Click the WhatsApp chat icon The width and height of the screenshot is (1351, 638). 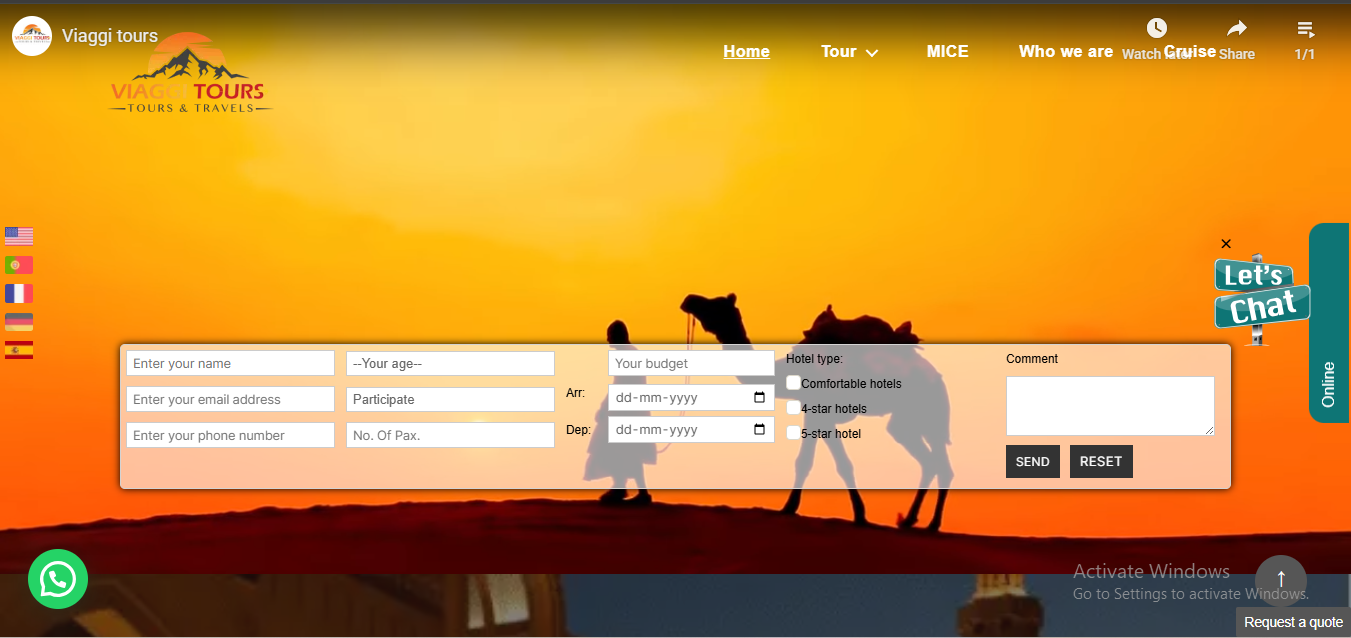tap(58, 579)
